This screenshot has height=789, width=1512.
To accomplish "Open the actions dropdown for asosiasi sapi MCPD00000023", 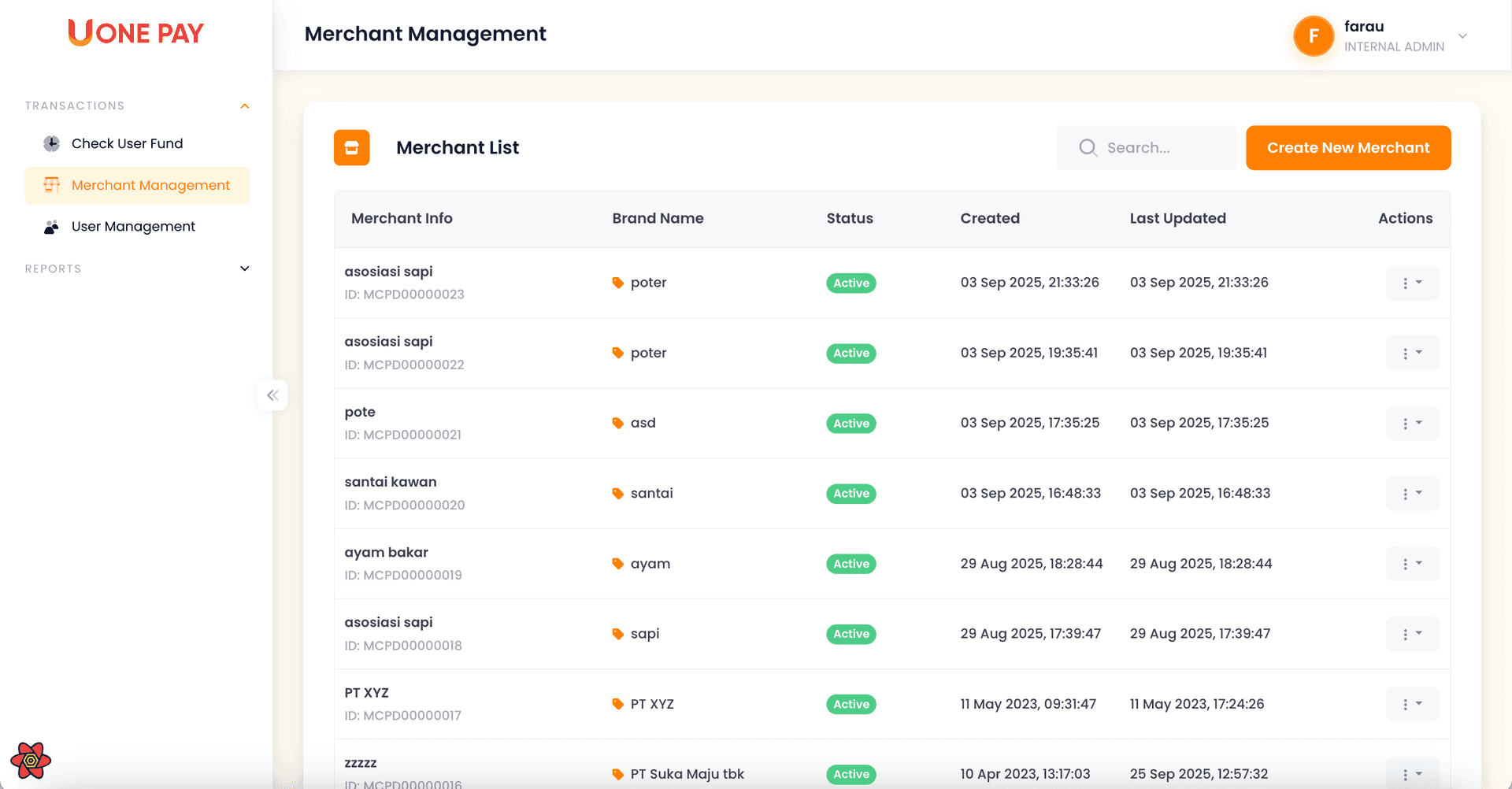I will [1412, 282].
